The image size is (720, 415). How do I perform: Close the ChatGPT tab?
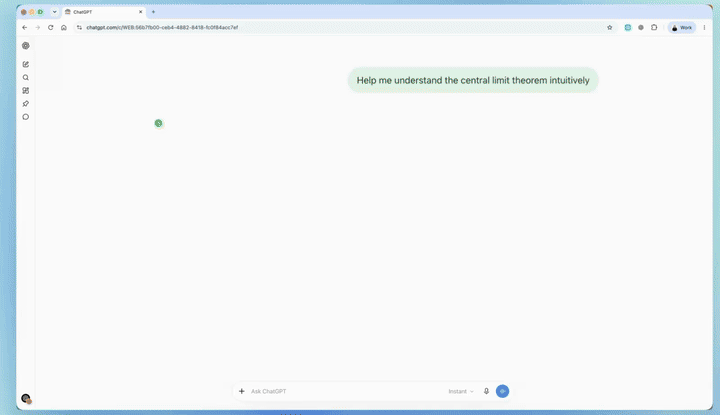point(141,12)
